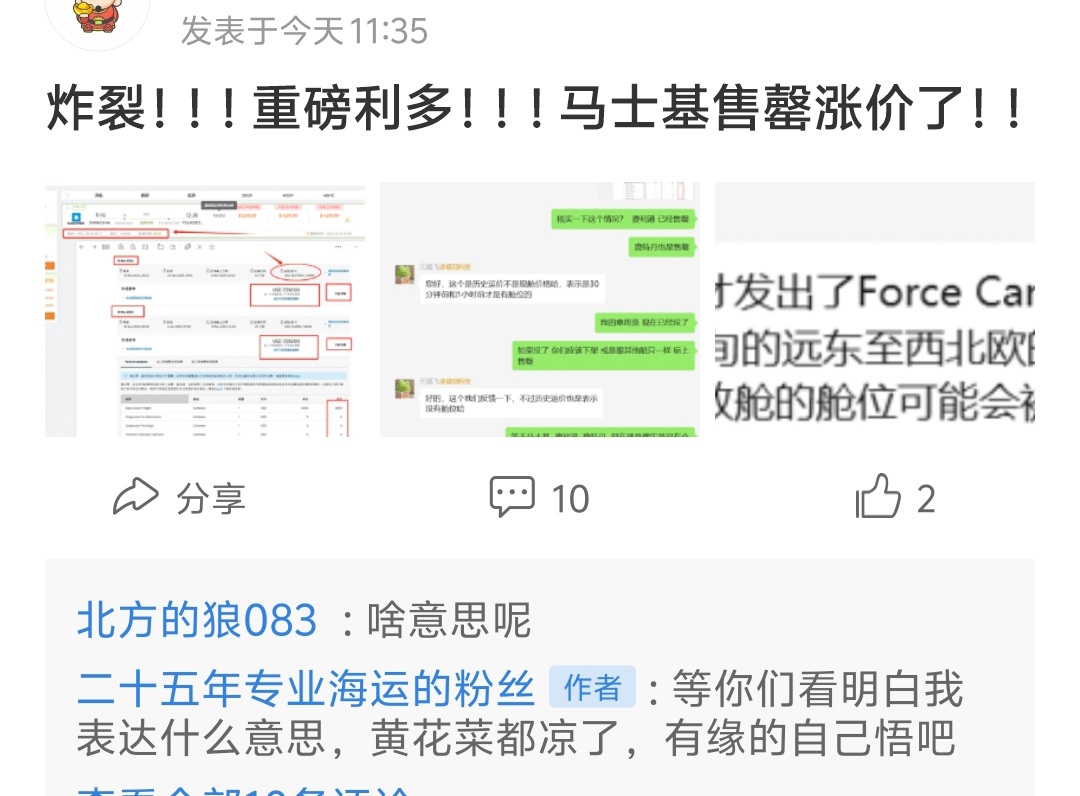This screenshot has height=796, width=1080.
Task: Click the red-circled price in first thumbnail
Action: [x=293, y=273]
